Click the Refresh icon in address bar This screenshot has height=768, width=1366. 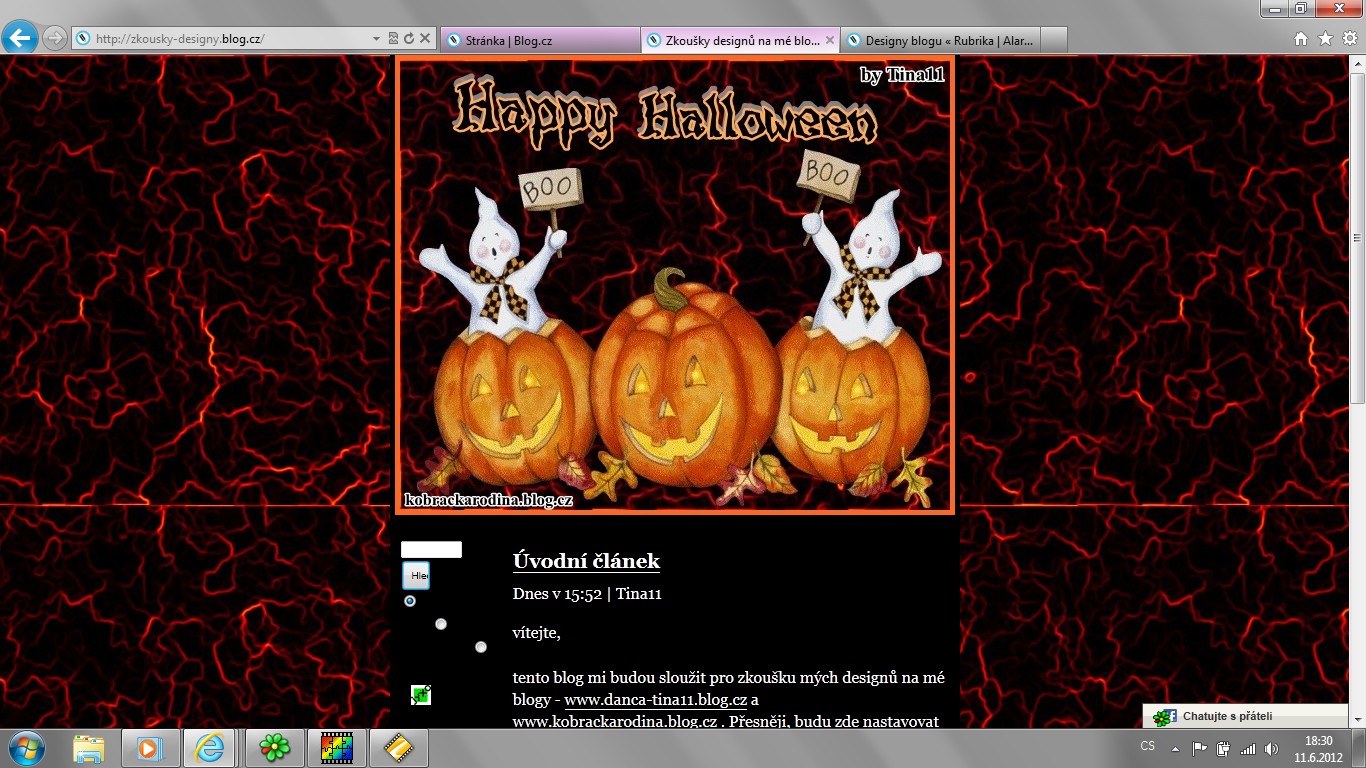click(x=409, y=39)
